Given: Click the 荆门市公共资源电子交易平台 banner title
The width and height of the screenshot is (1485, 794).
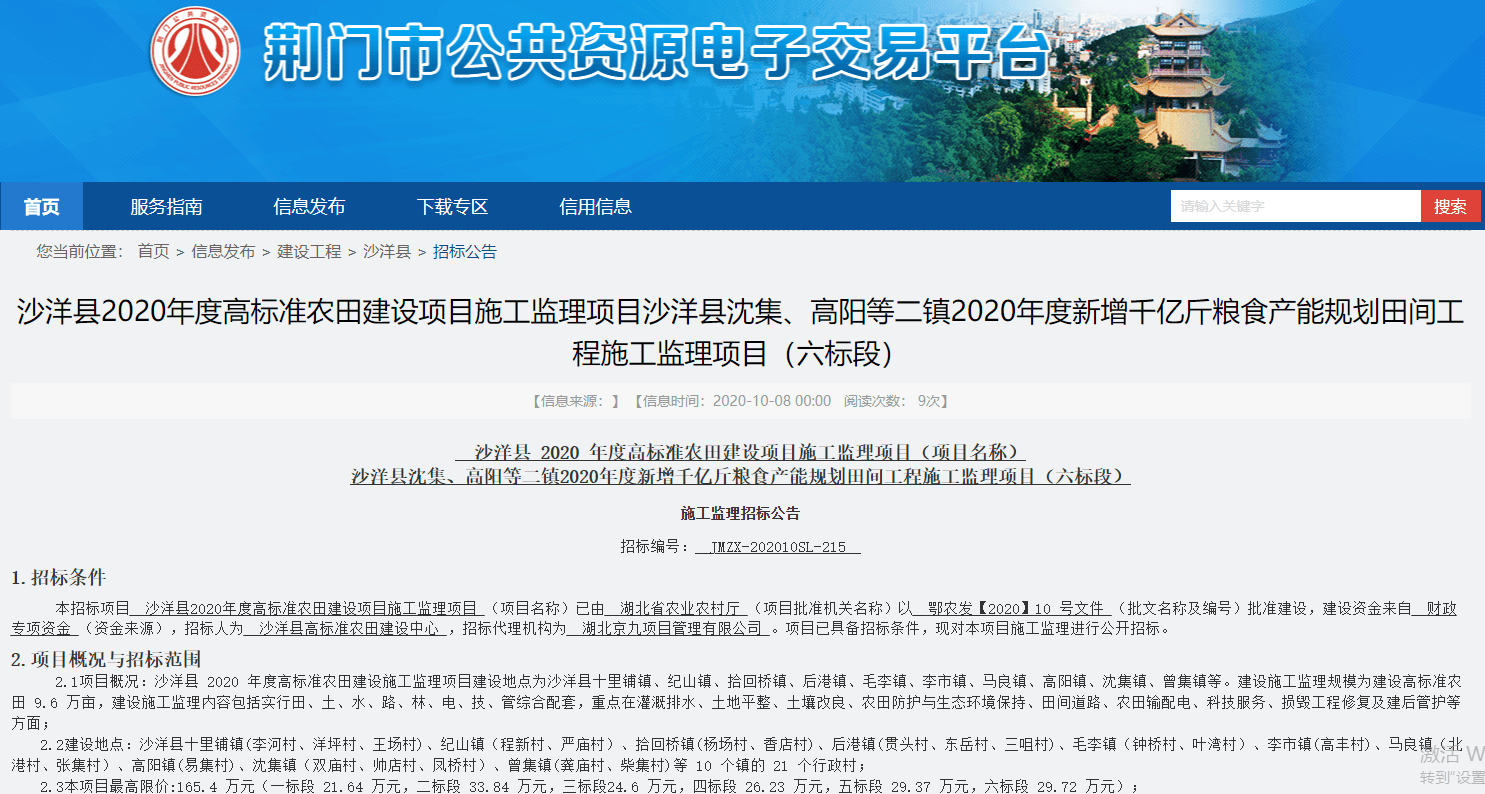Looking at the screenshot, I should pos(657,51).
